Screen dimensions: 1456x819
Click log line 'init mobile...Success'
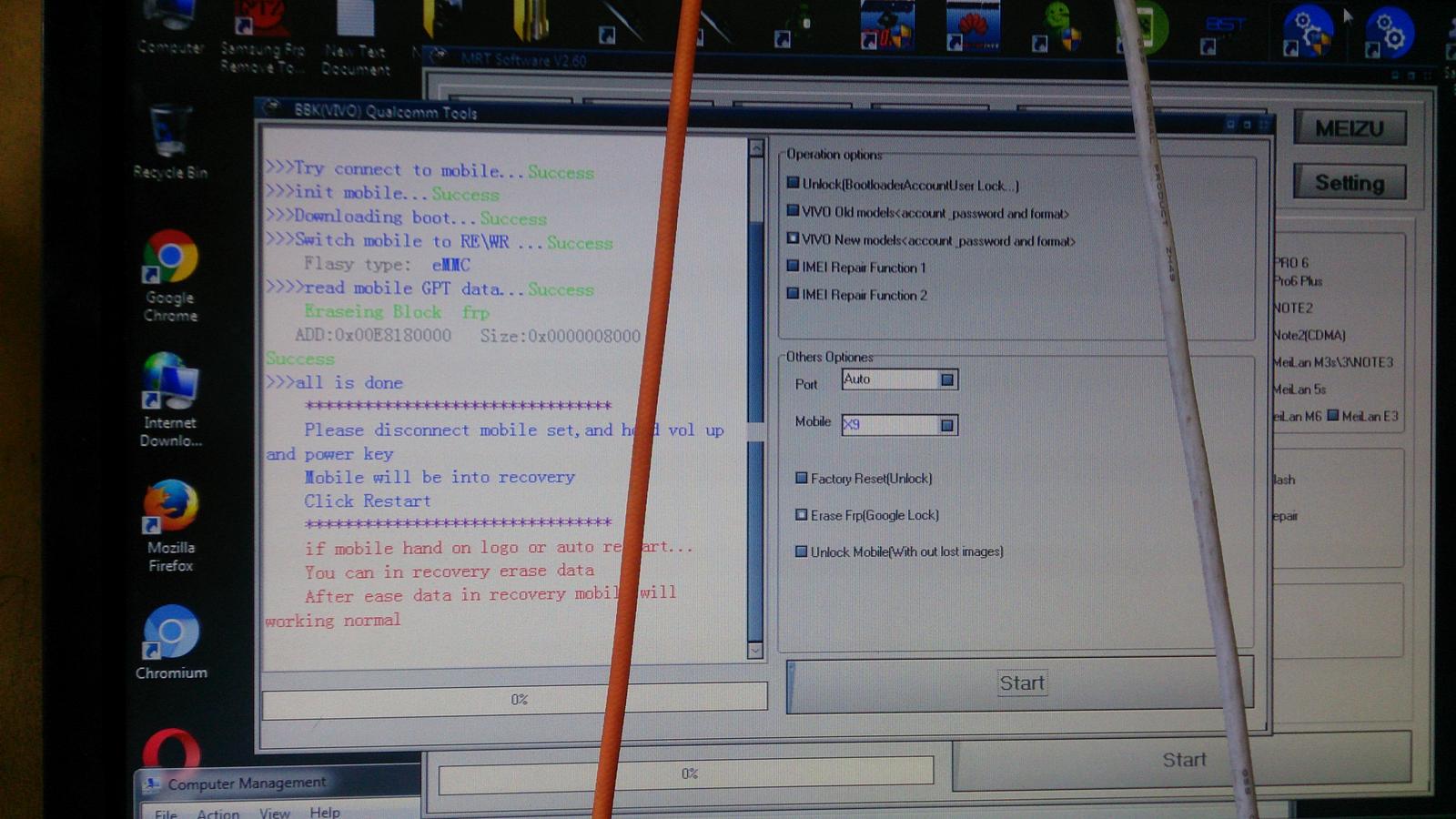(x=382, y=193)
